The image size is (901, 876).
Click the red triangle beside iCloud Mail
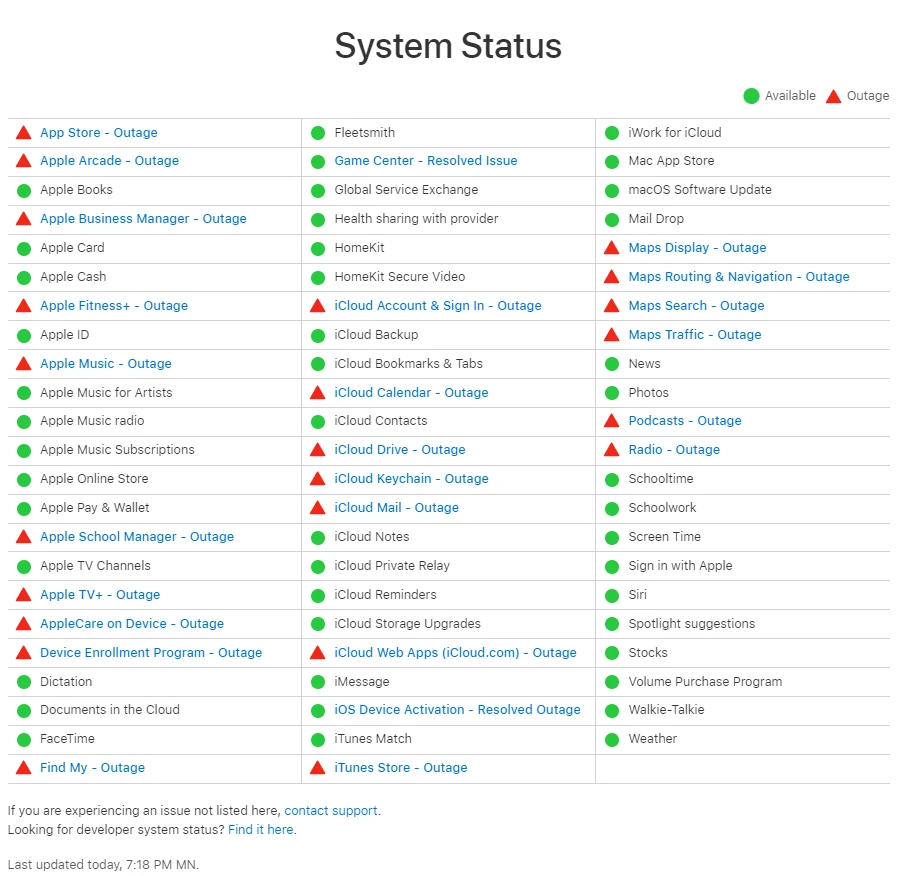[x=318, y=508]
